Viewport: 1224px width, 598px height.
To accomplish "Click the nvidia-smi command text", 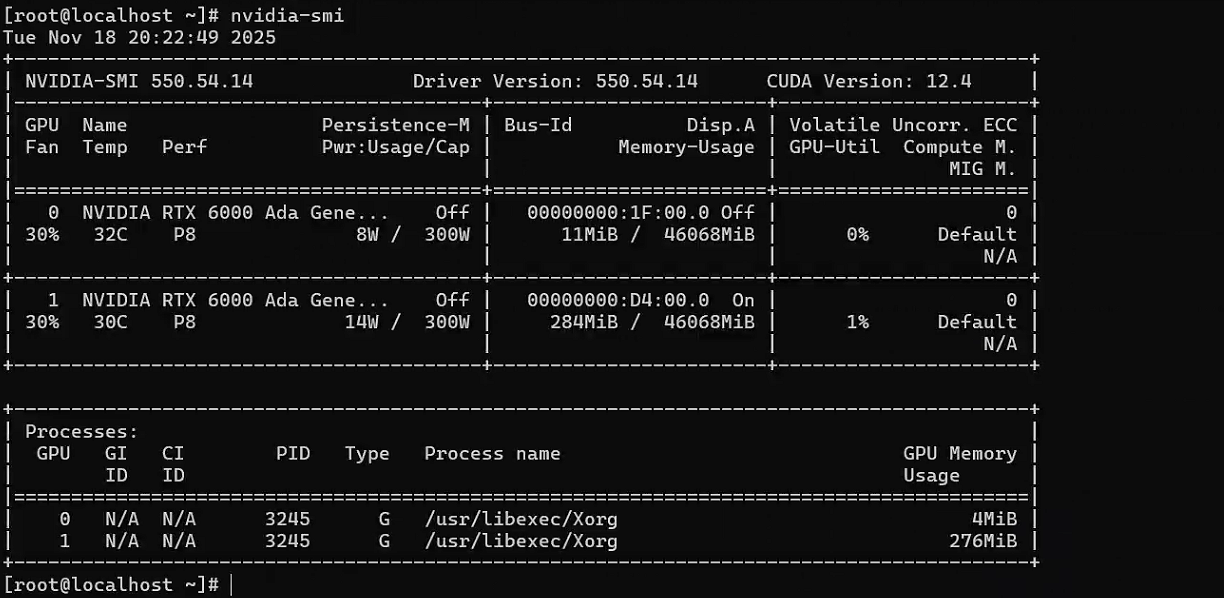I will pos(287,15).
